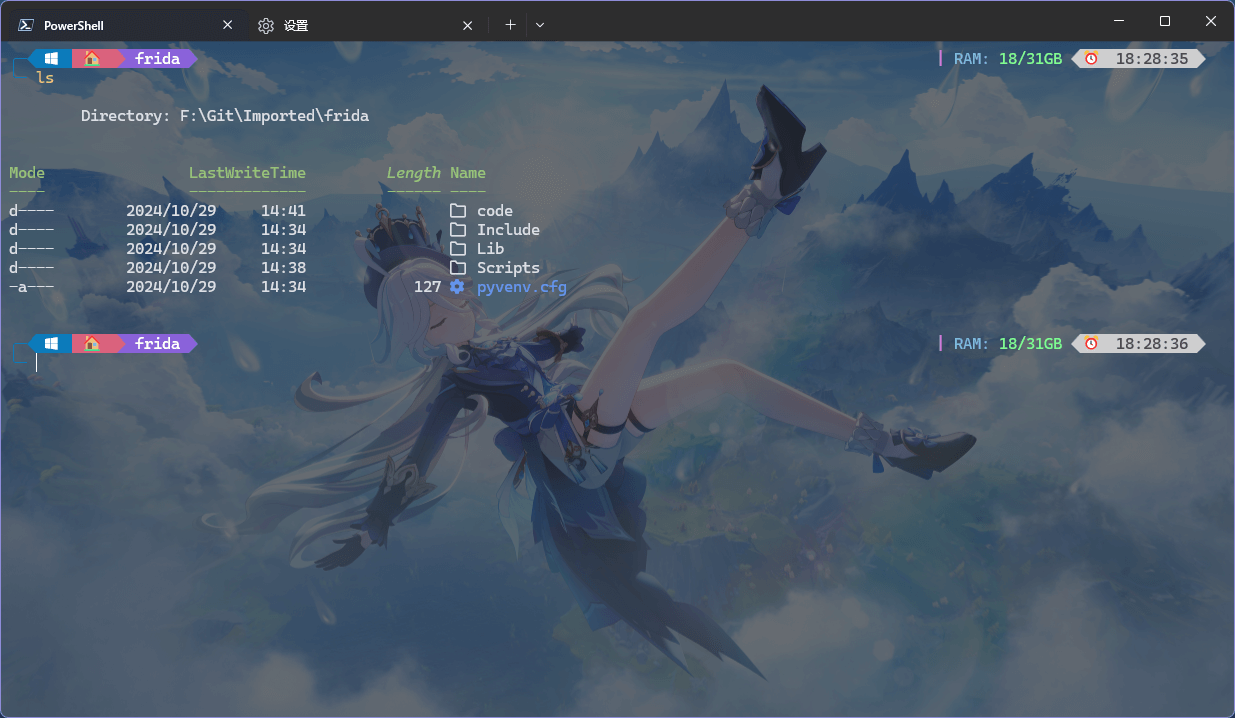This screenshot has width=1235, height=718.
Task: Maximize the terminal window
Action: [x=1164, y=21]
